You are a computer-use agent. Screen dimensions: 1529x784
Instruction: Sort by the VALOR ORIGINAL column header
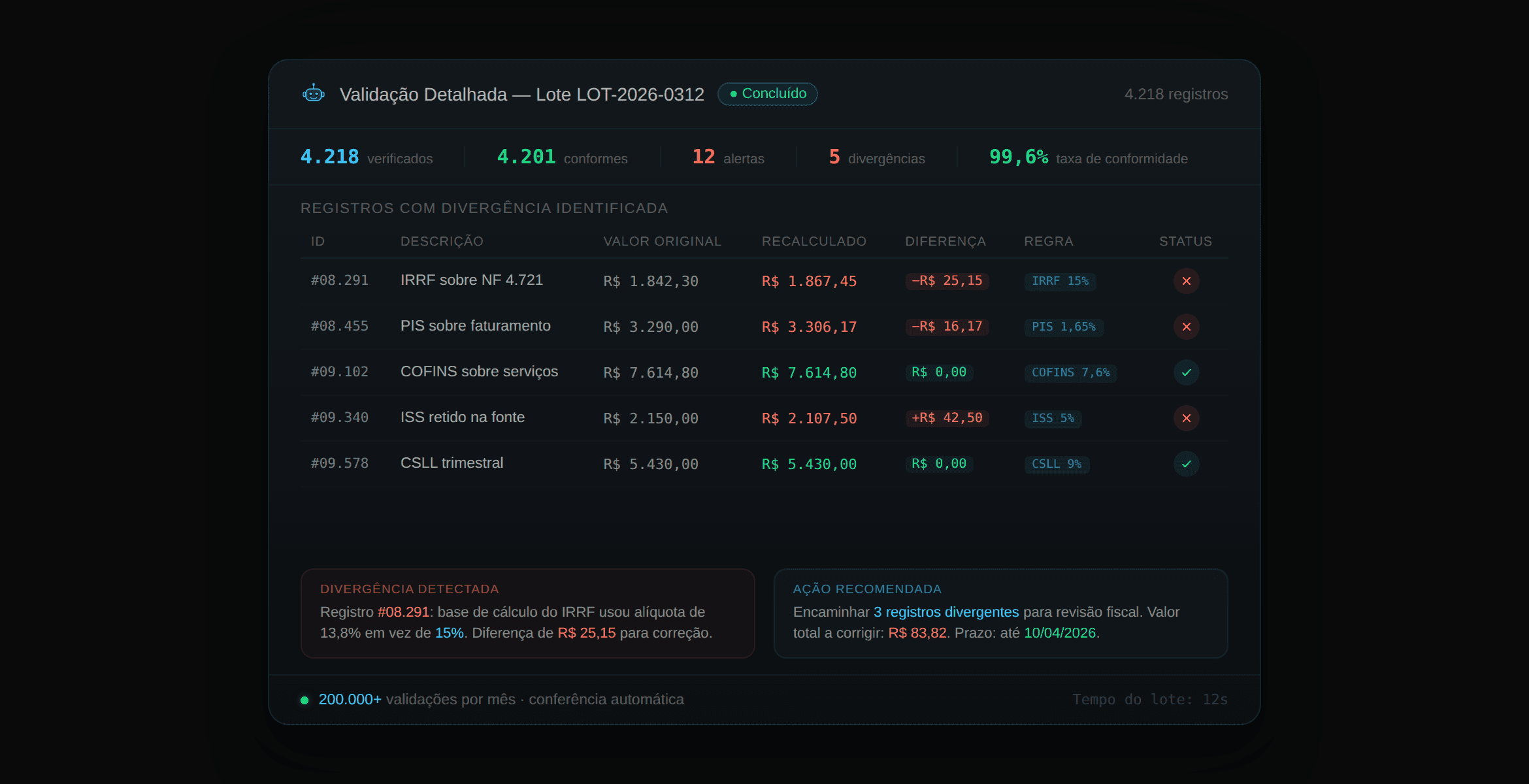[662, 241]
